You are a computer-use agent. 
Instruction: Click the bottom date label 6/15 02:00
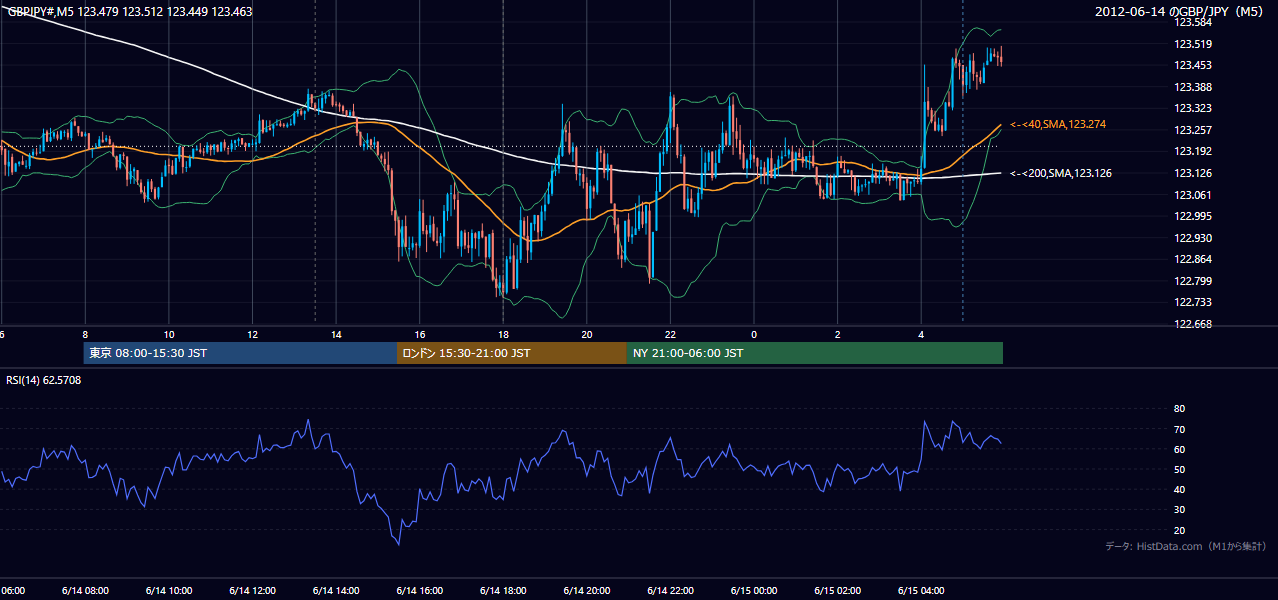pyautogui.click(x=838, y=591)
